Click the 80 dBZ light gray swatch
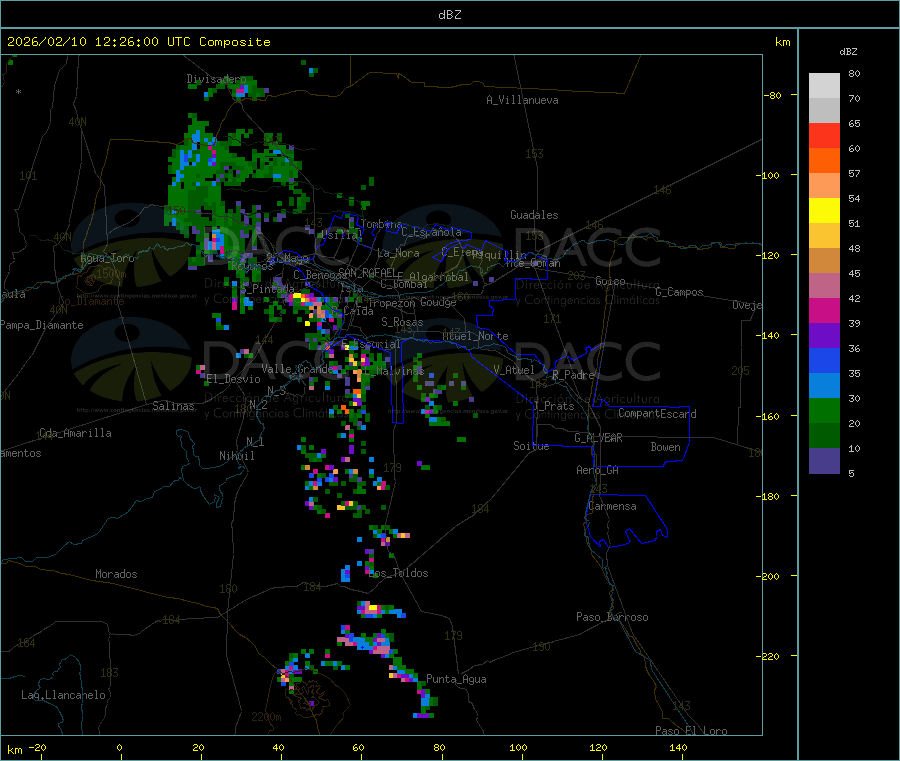Screen dimensions: 900x761 [824, 86]
